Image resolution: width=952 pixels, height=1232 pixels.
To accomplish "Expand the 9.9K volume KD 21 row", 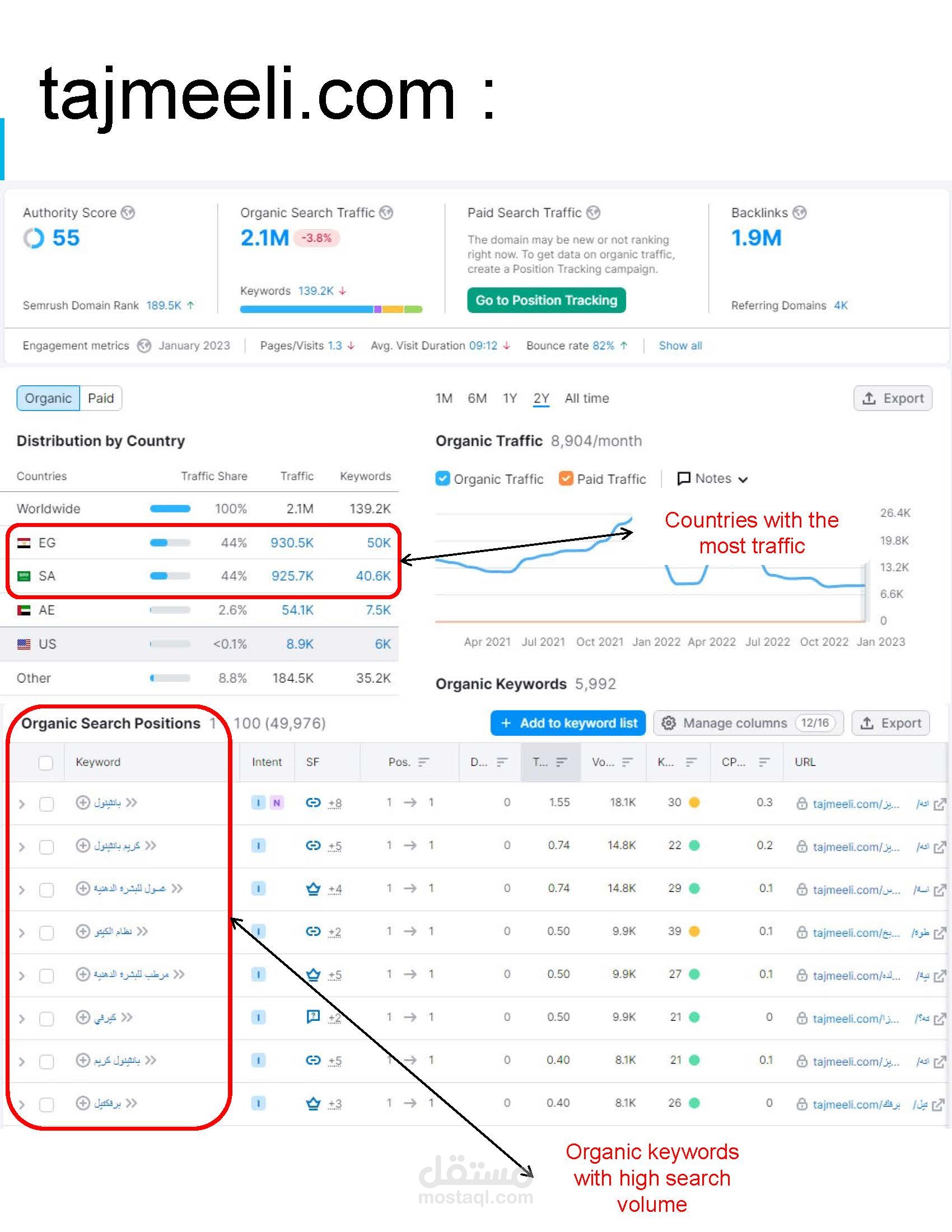I will [x=21, y=1018].
